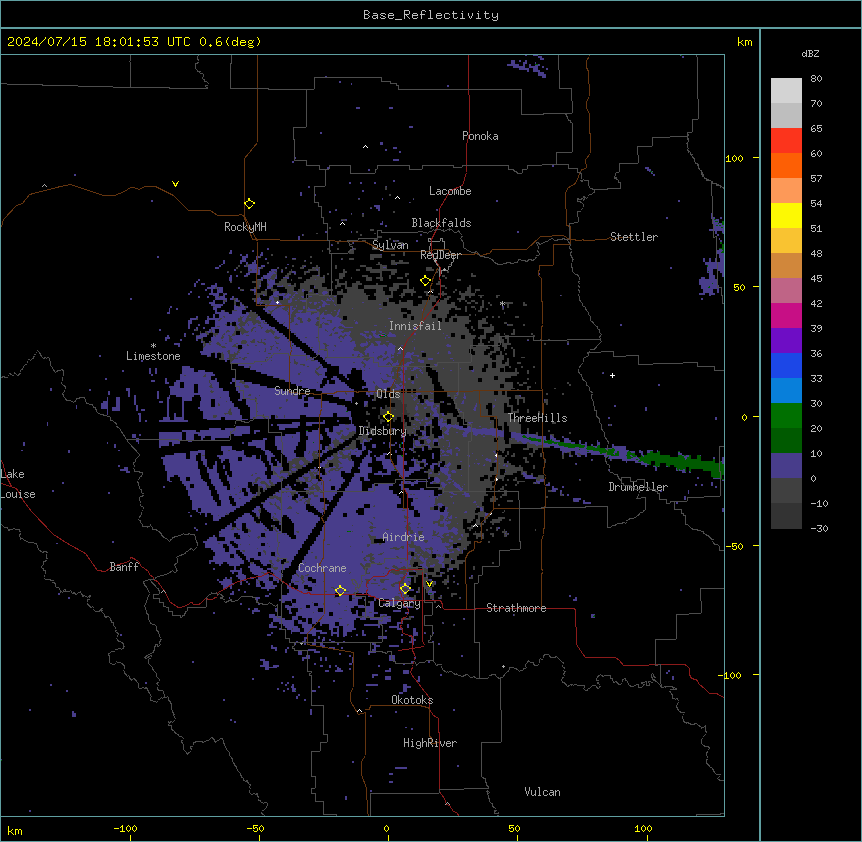Click the 65 value in dBZ legend

[816, 129]
